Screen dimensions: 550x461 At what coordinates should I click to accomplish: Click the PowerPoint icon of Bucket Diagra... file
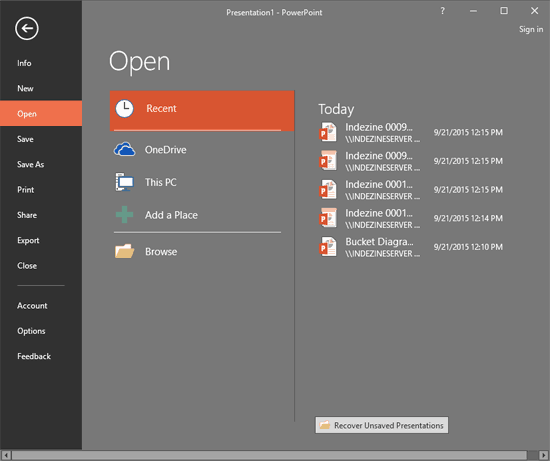coord(328,247)
